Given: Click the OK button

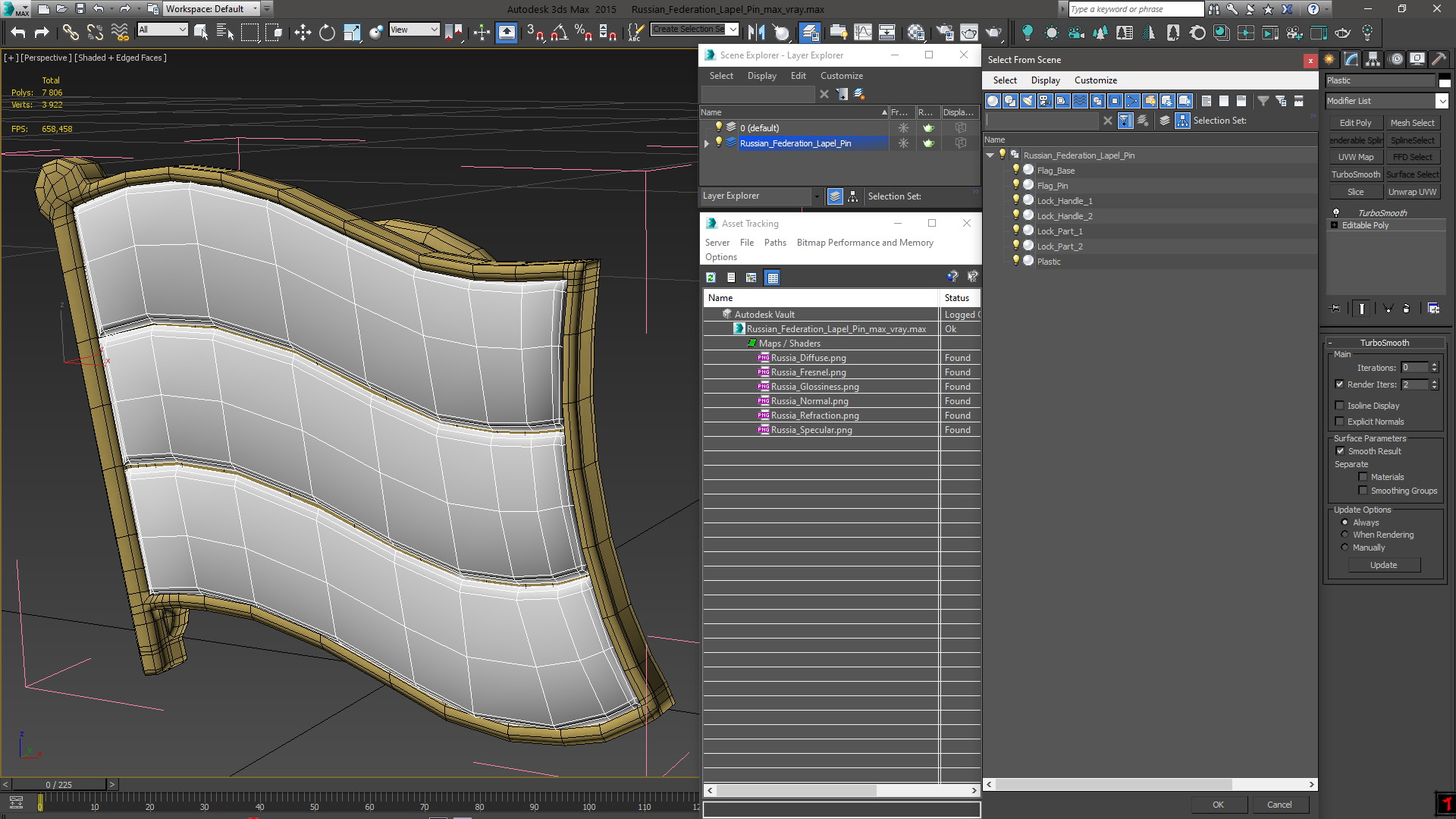Looking at the screenshot, I should (x=1217, y=805).
